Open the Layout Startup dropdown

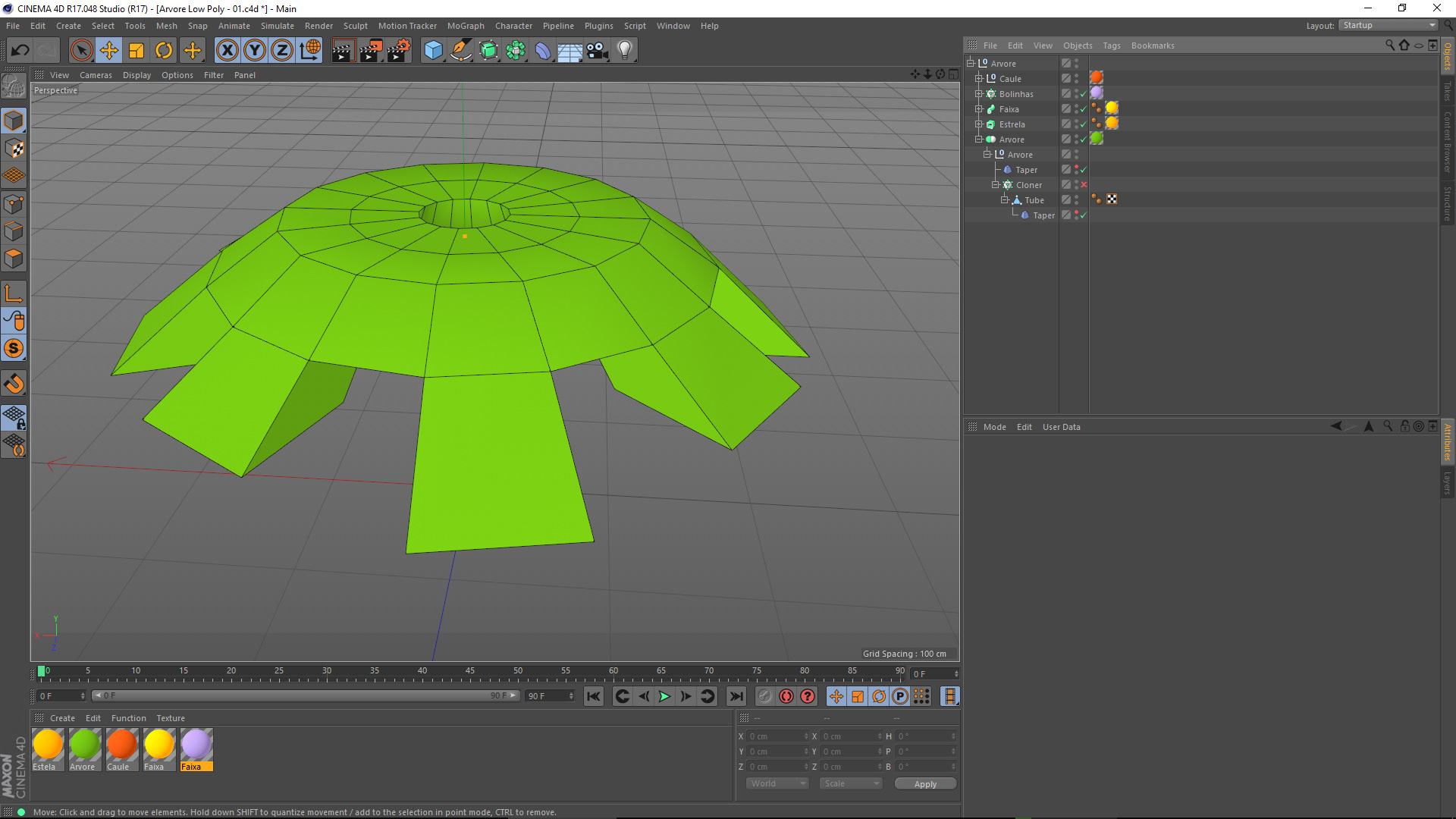pos(1389,25)
